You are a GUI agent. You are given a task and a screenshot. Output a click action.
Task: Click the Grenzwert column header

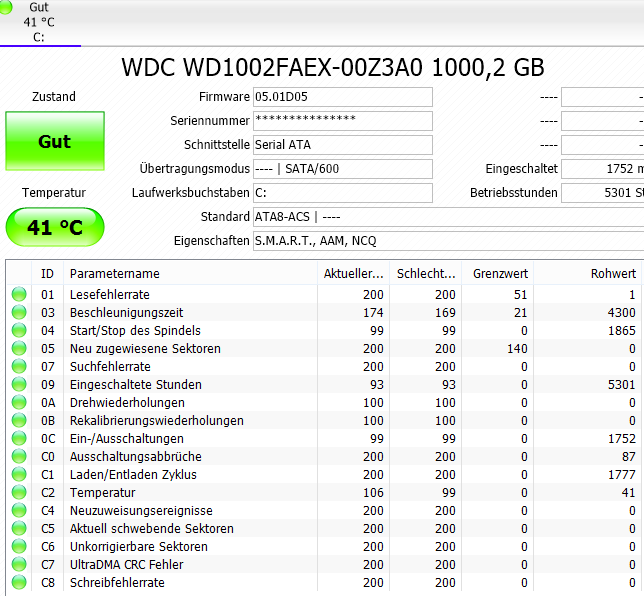pyautogui.click(x=498, y=274)
